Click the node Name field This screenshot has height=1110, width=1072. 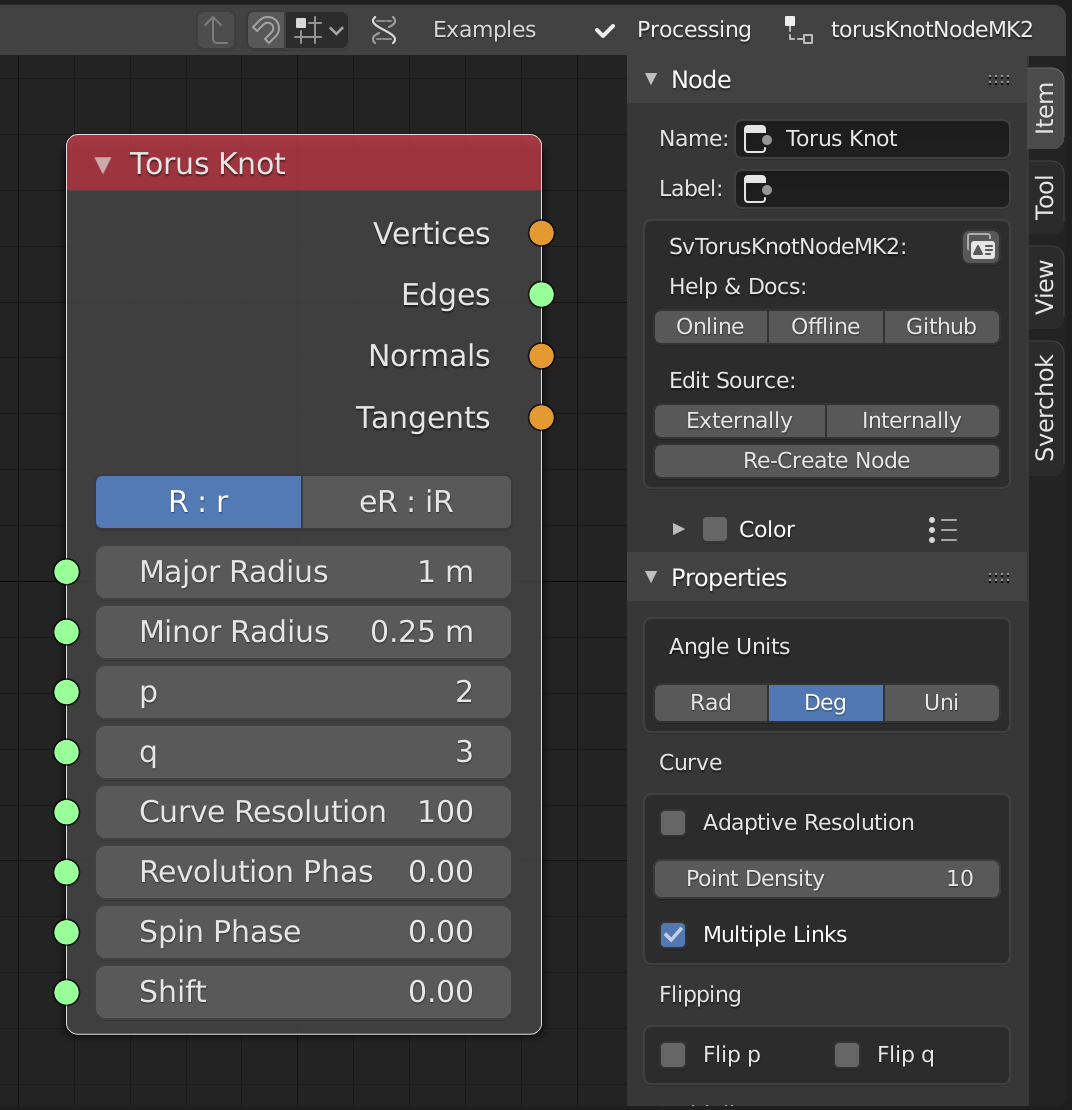[872, 139]
